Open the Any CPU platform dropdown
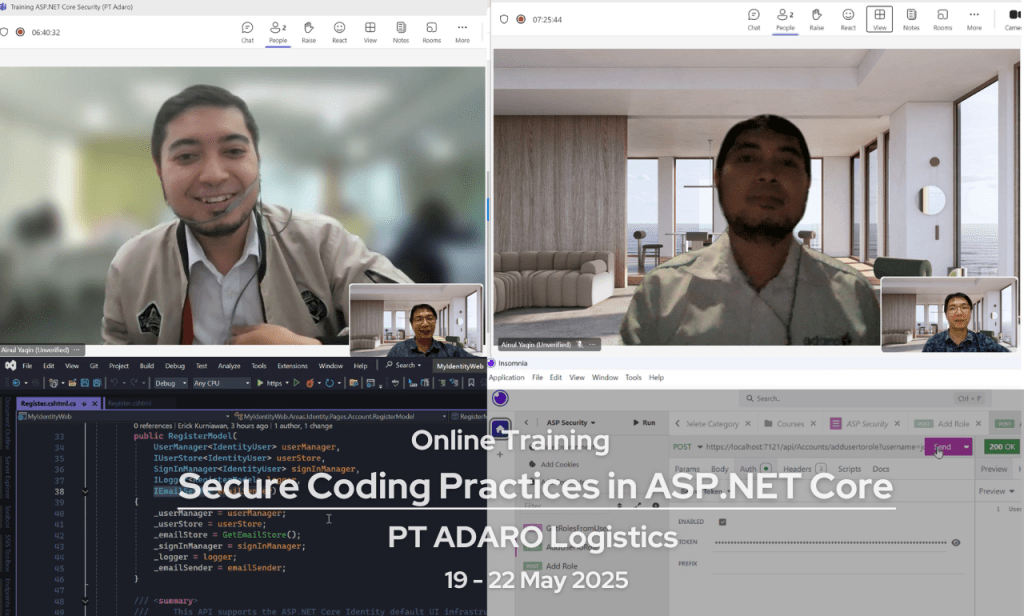Screen dimensions: 1024x616 coord(220,383)
